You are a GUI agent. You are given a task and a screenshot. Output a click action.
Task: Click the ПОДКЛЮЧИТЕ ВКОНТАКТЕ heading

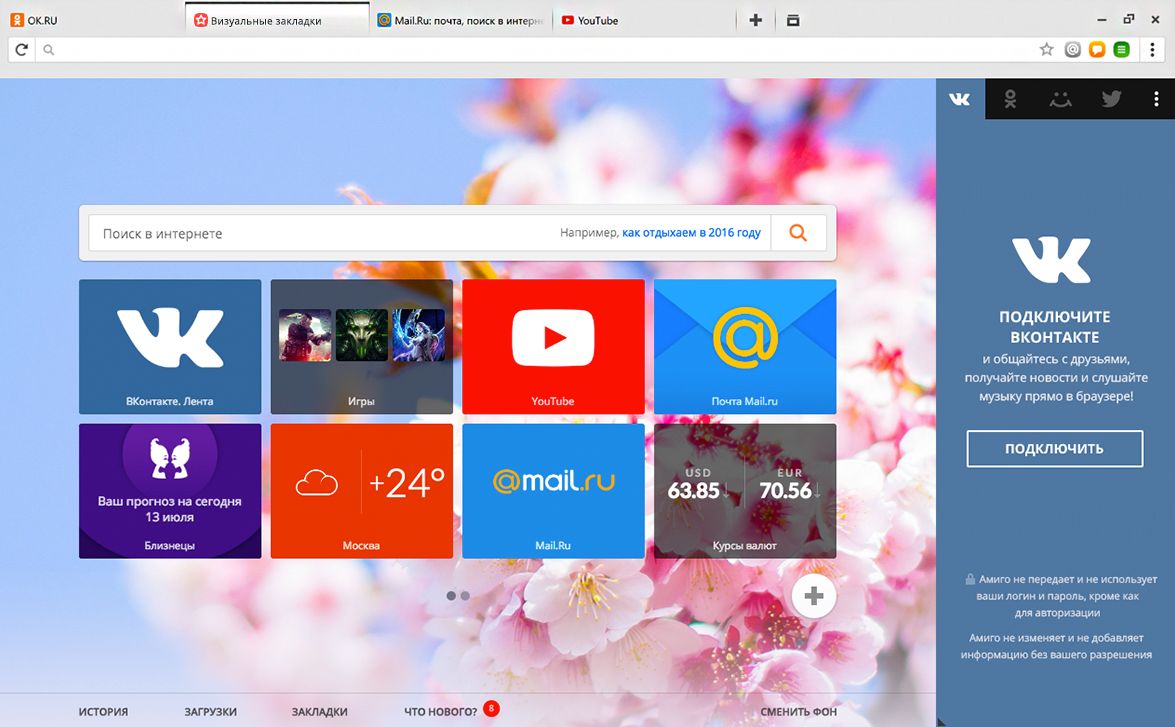point(1054,327)
